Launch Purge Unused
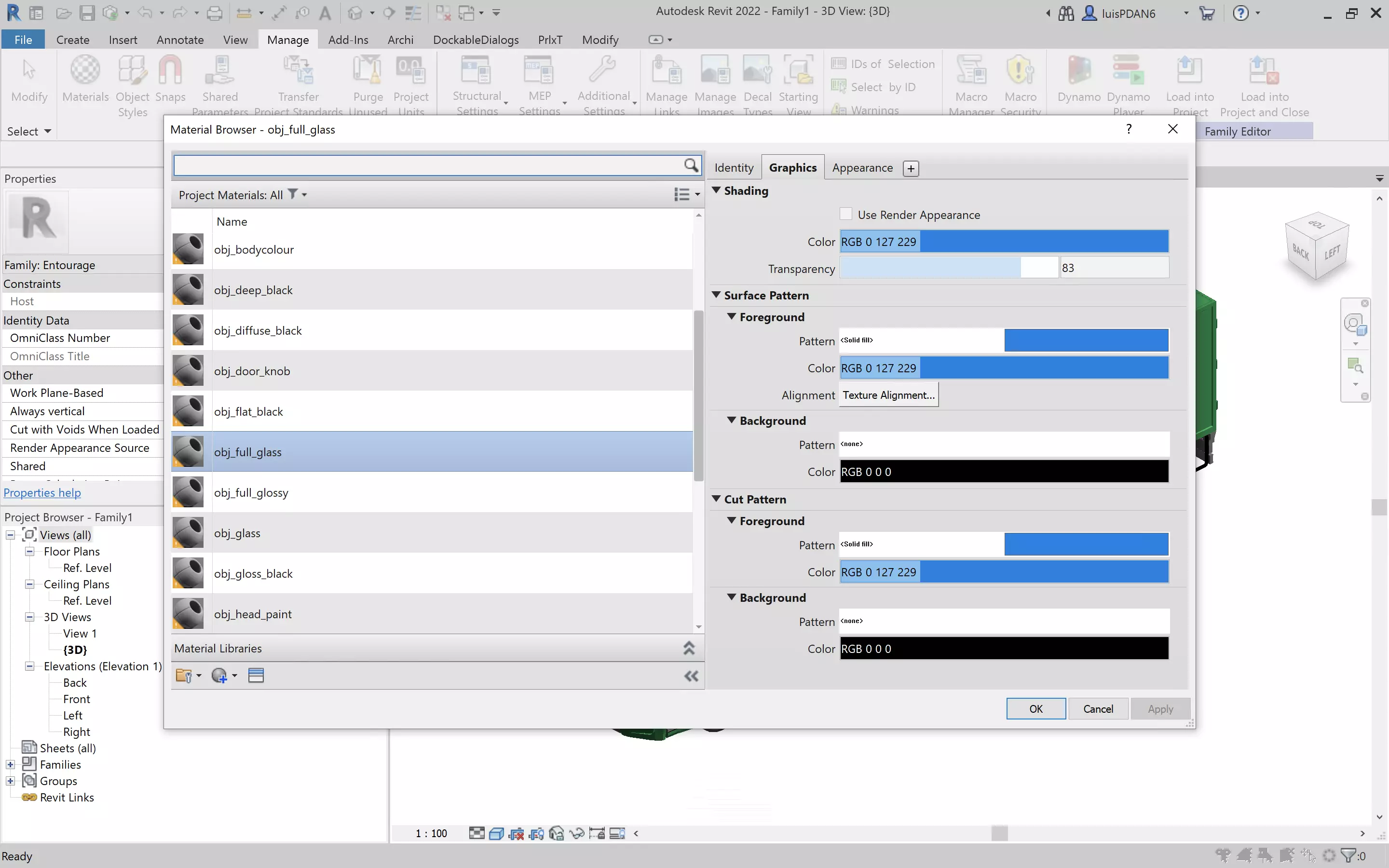The width and height of the screenshot is (1389, 868). pyautogui.click(x=368, y=81)
